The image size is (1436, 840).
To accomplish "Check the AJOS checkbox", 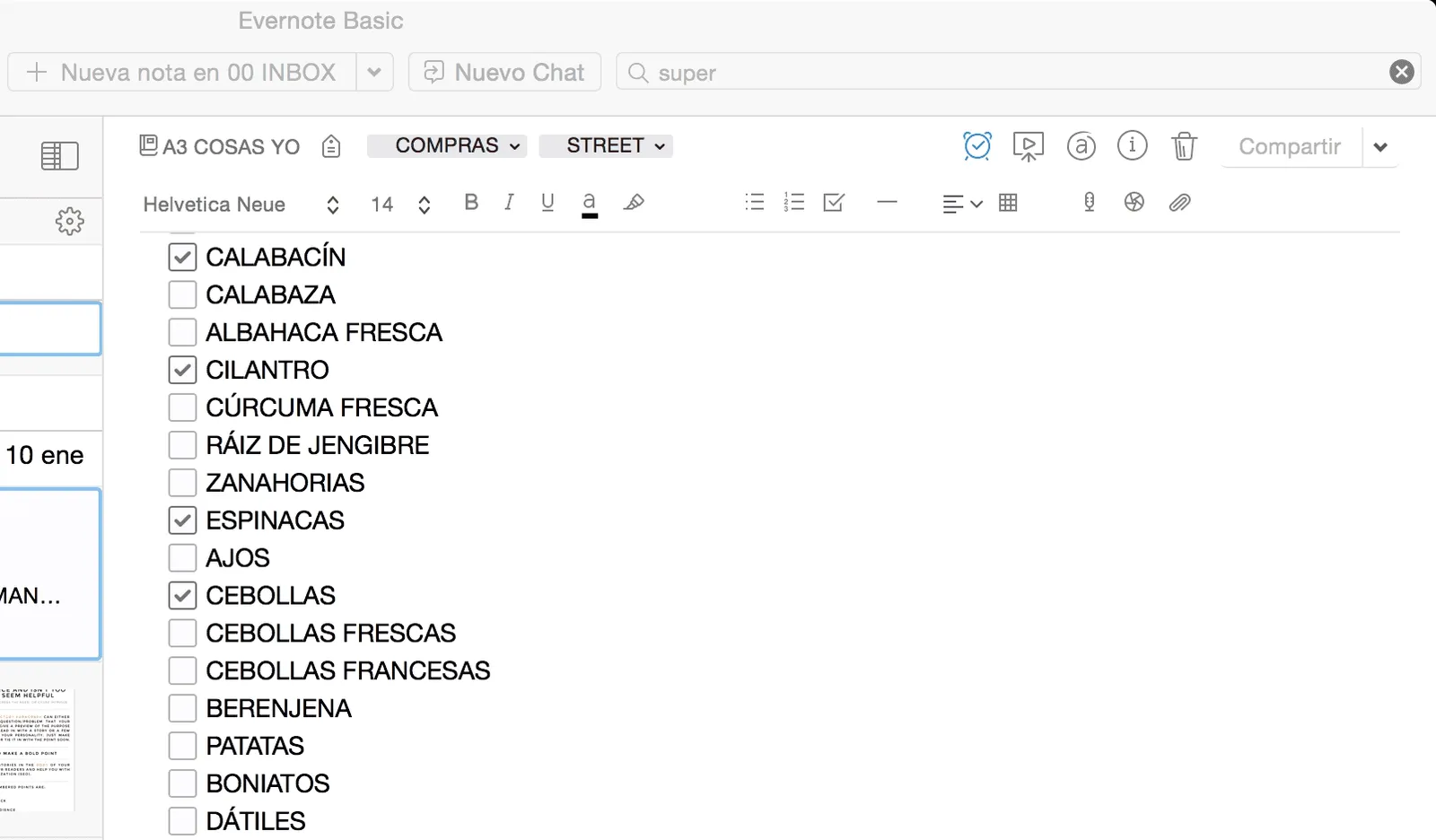I will [182, 558].
